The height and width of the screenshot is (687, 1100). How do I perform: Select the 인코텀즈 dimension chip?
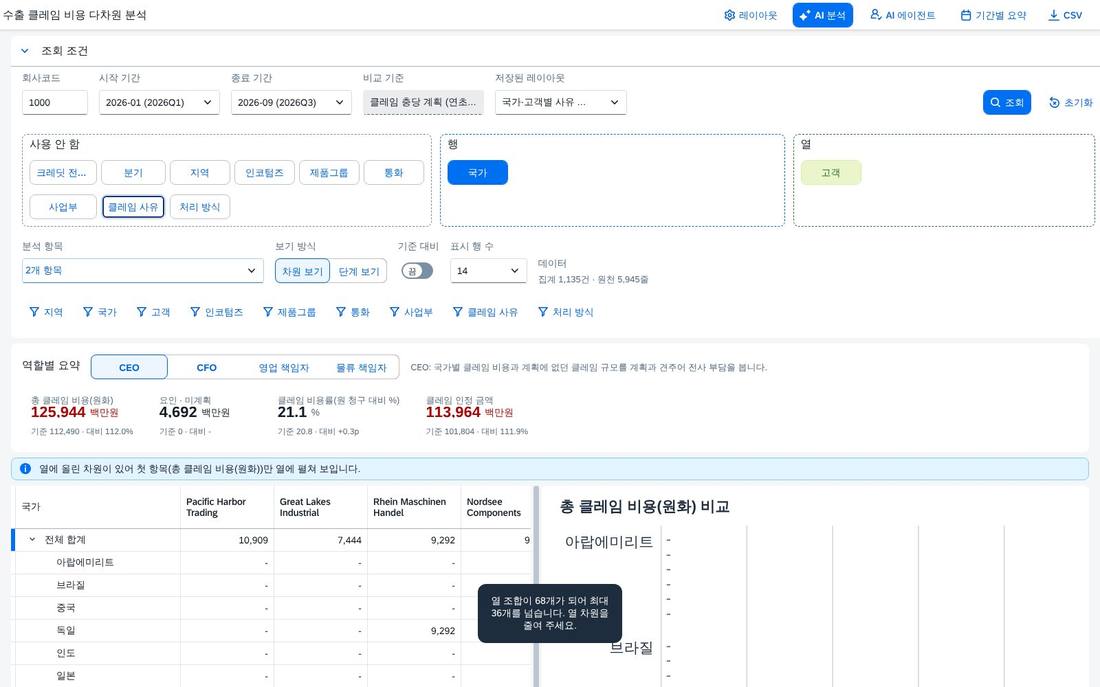tap(264, 173)
